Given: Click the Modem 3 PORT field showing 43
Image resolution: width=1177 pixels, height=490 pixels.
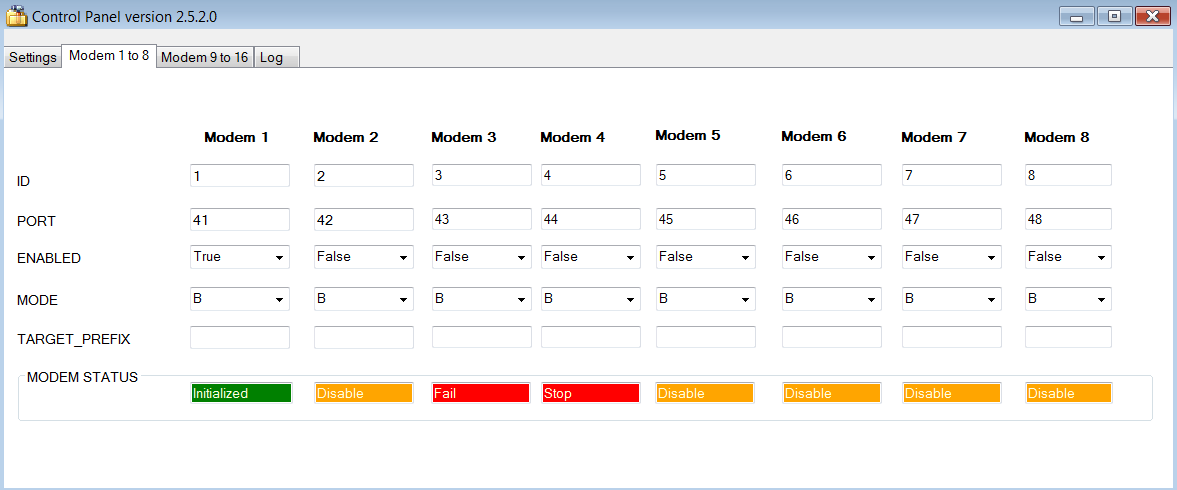Looking at the screenshot, I should 481,219.
